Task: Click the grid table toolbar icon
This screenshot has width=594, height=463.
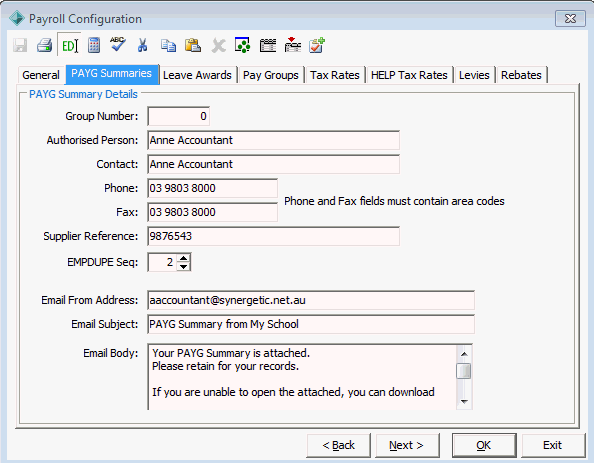Action: [267, 45]
